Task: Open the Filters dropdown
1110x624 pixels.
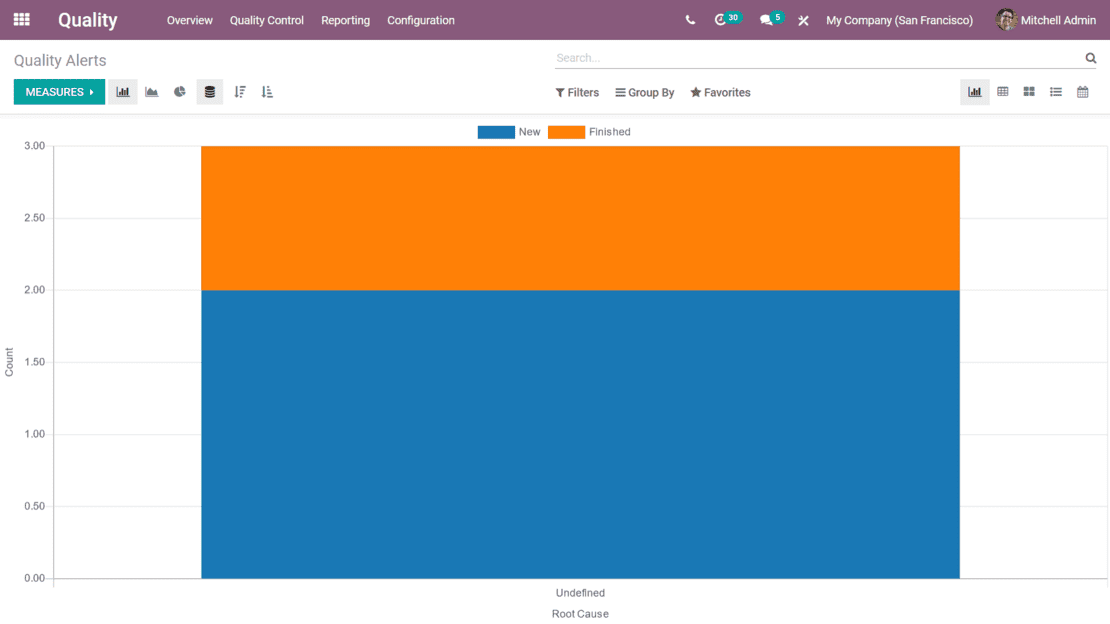Action: point(577,93)
